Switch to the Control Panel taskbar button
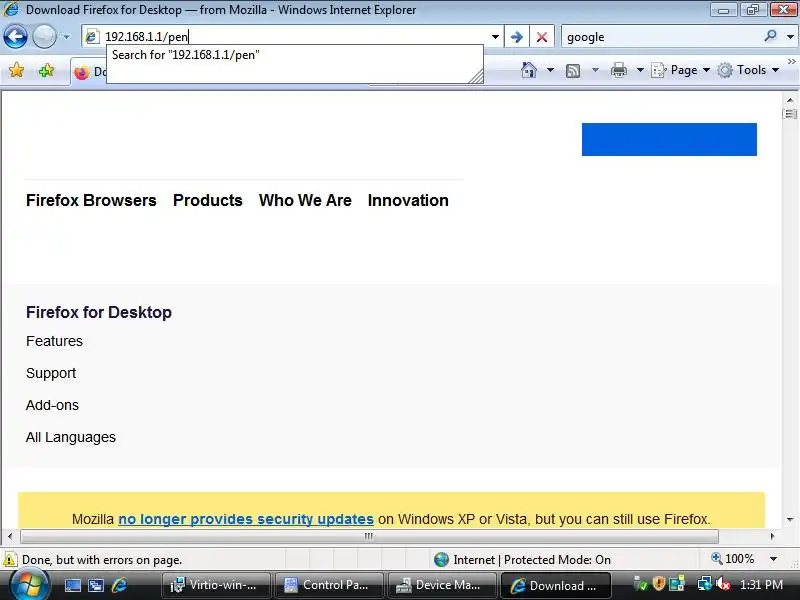Image resolution: width=800 pixels, height=600 pixels. click(x=329, y=585)
